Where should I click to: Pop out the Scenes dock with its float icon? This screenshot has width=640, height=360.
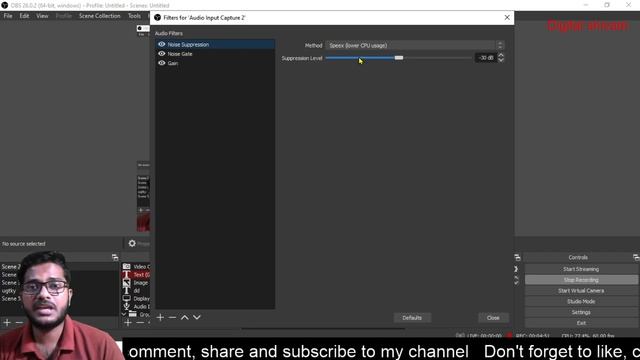[x=115, y=257]
